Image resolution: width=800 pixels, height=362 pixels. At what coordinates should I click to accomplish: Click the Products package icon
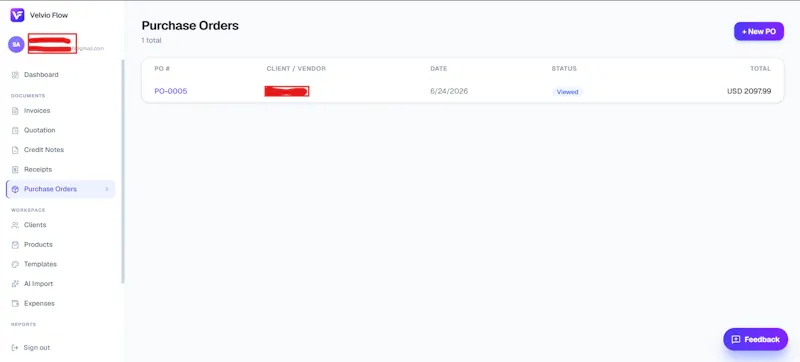coord(15,245)
